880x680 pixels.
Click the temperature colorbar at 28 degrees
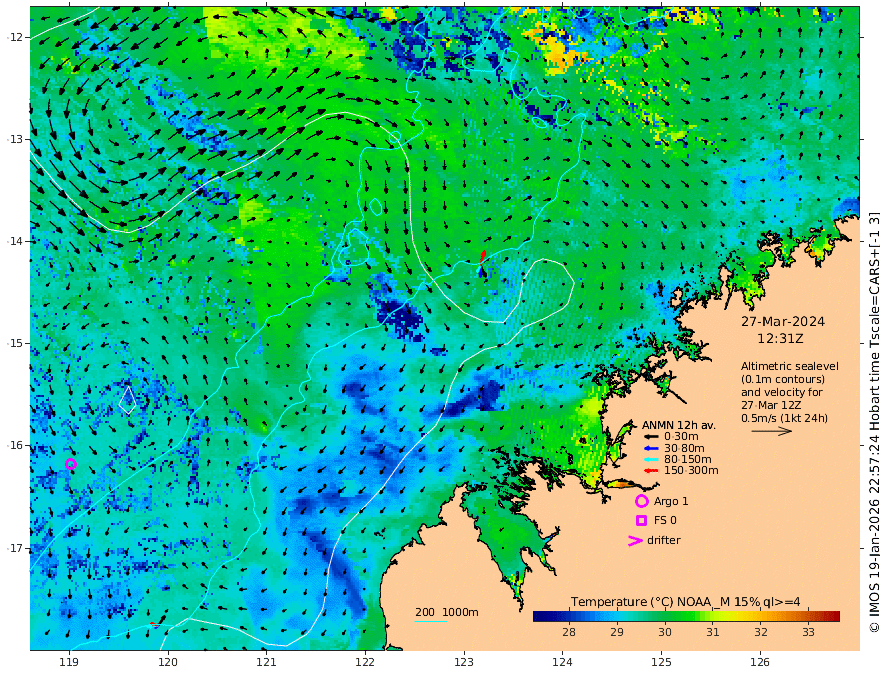(x=569, y=616)
